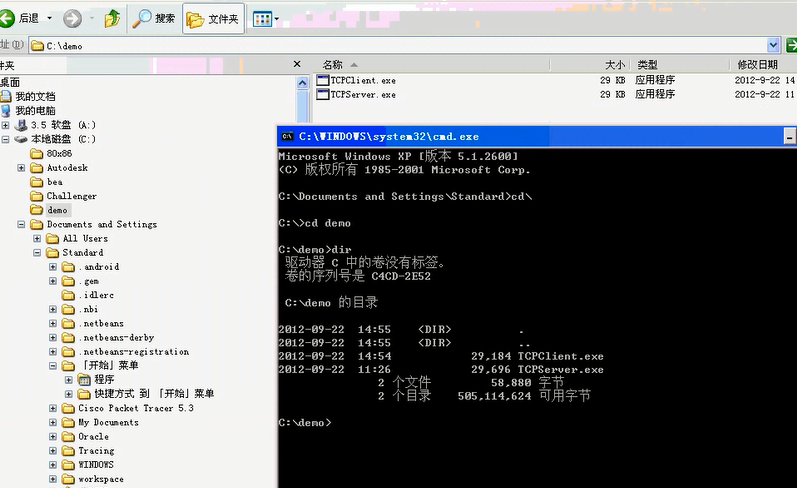
Task: Select the bea folder icon
Action: point(37,182)
